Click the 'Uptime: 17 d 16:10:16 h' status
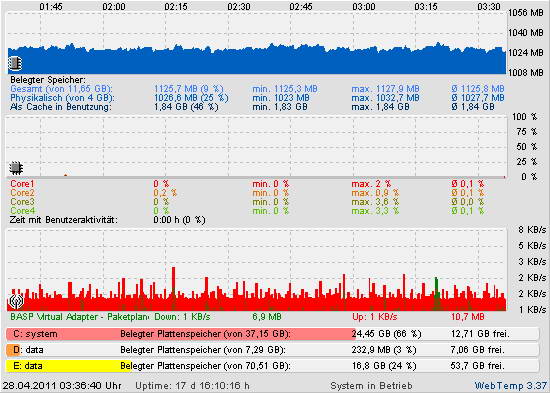Viewport: 550px width, 393px height. (x=193, y=386)
